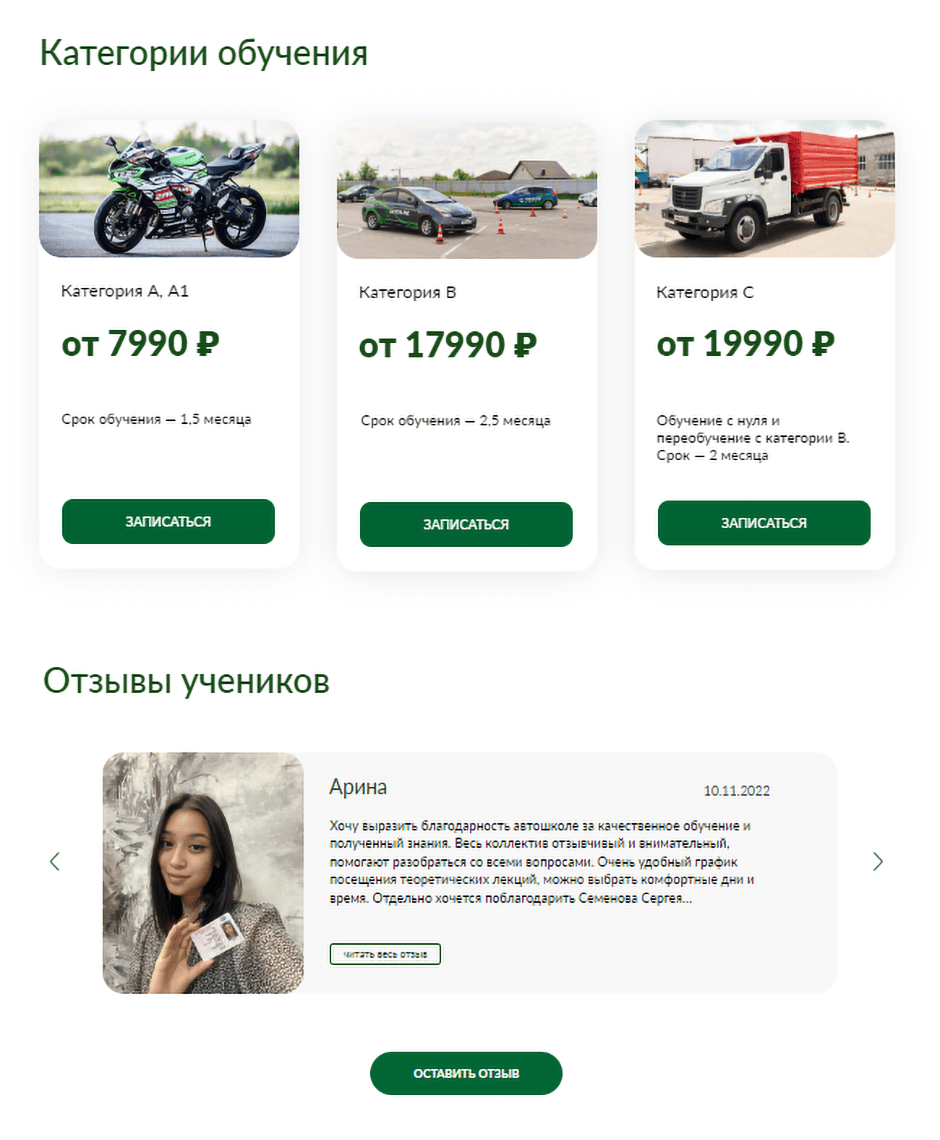
Task: Sign up for Категория A, A1 course
Action: pos(168,521)
